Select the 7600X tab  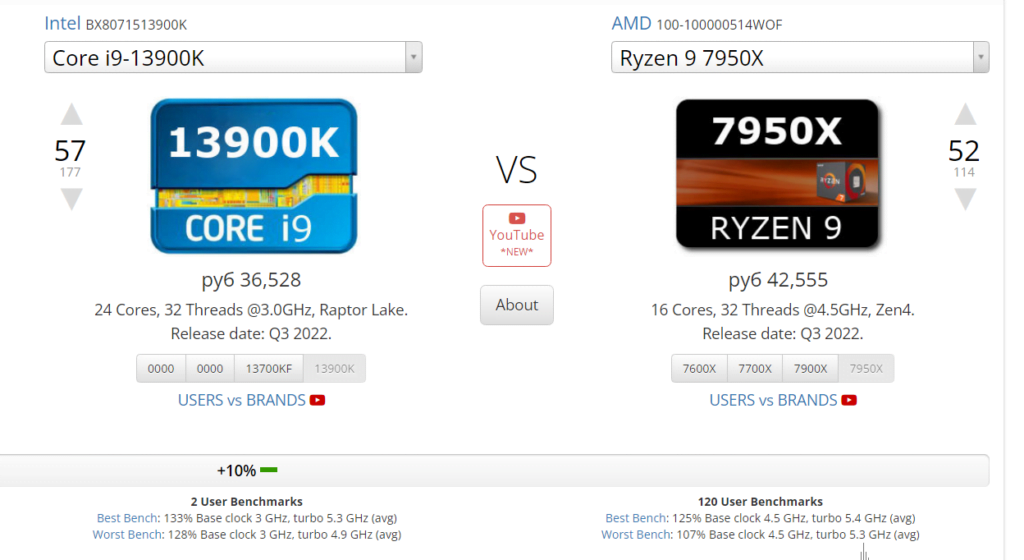pos(699,369)
